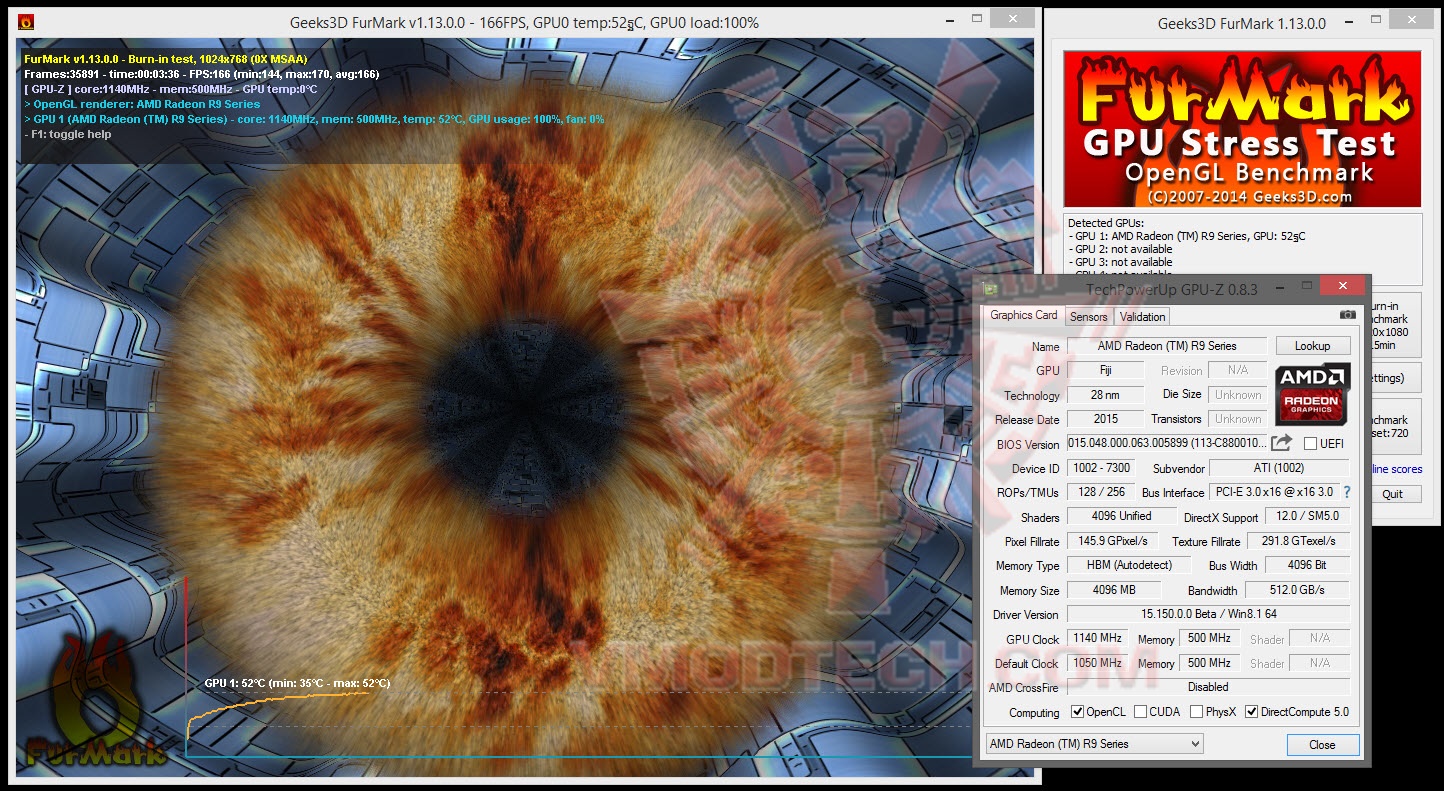Click the GPU Clock value "1140 MHz"
The width and height of the screenshot is (1444, 791).
click(x=1097, y=638)
